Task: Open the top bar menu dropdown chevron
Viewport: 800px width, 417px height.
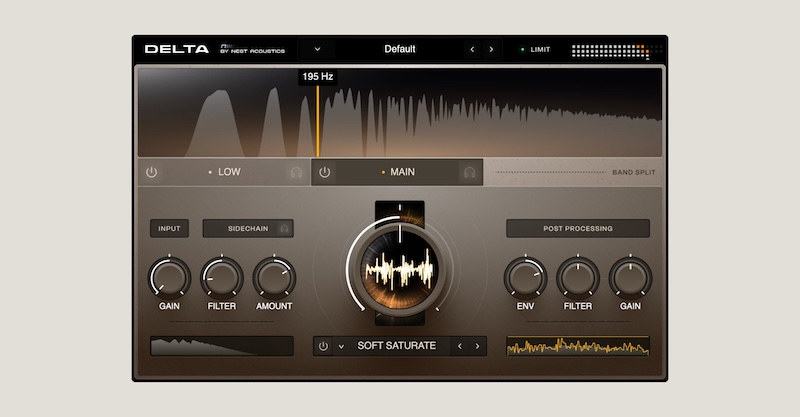Action: pos(317,49)
